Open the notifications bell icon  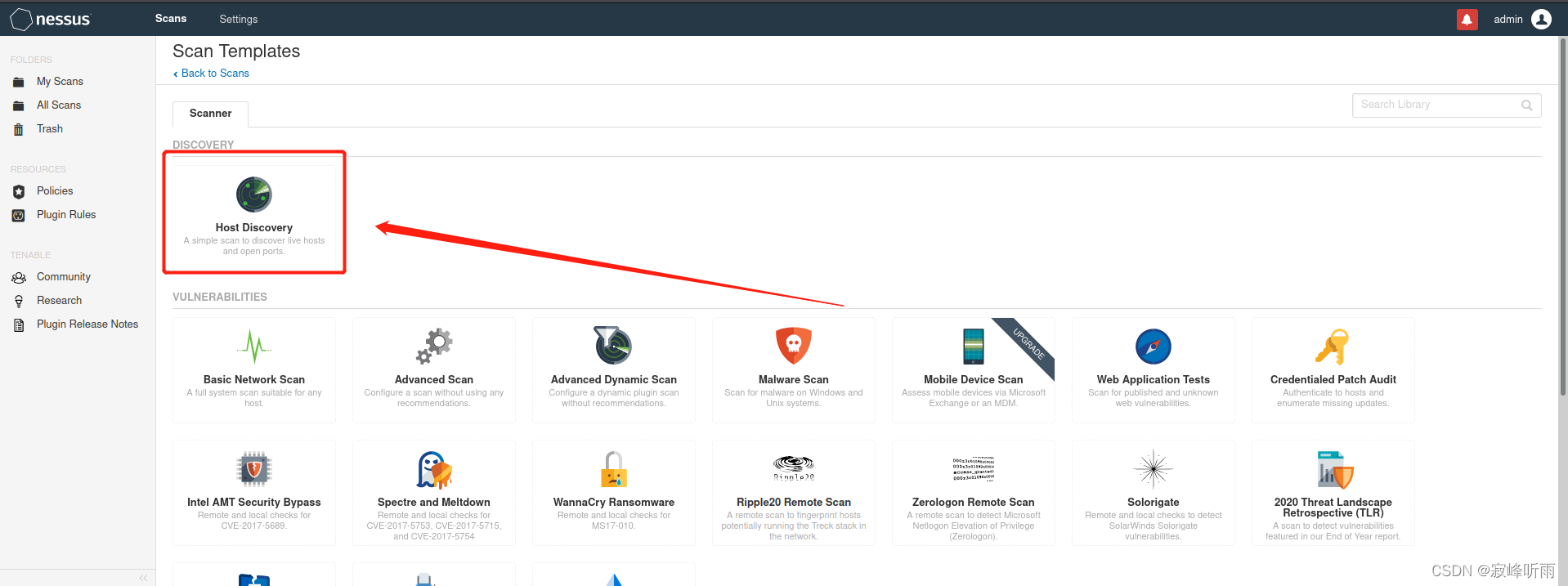[1467, 20]
